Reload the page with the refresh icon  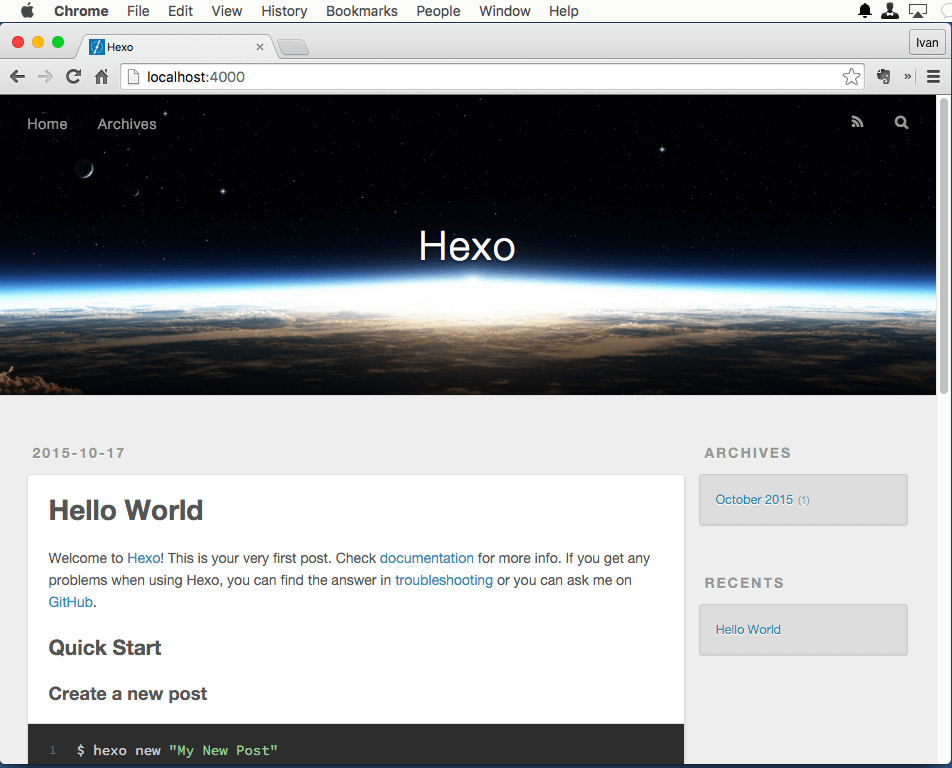[x=73, y=76]
